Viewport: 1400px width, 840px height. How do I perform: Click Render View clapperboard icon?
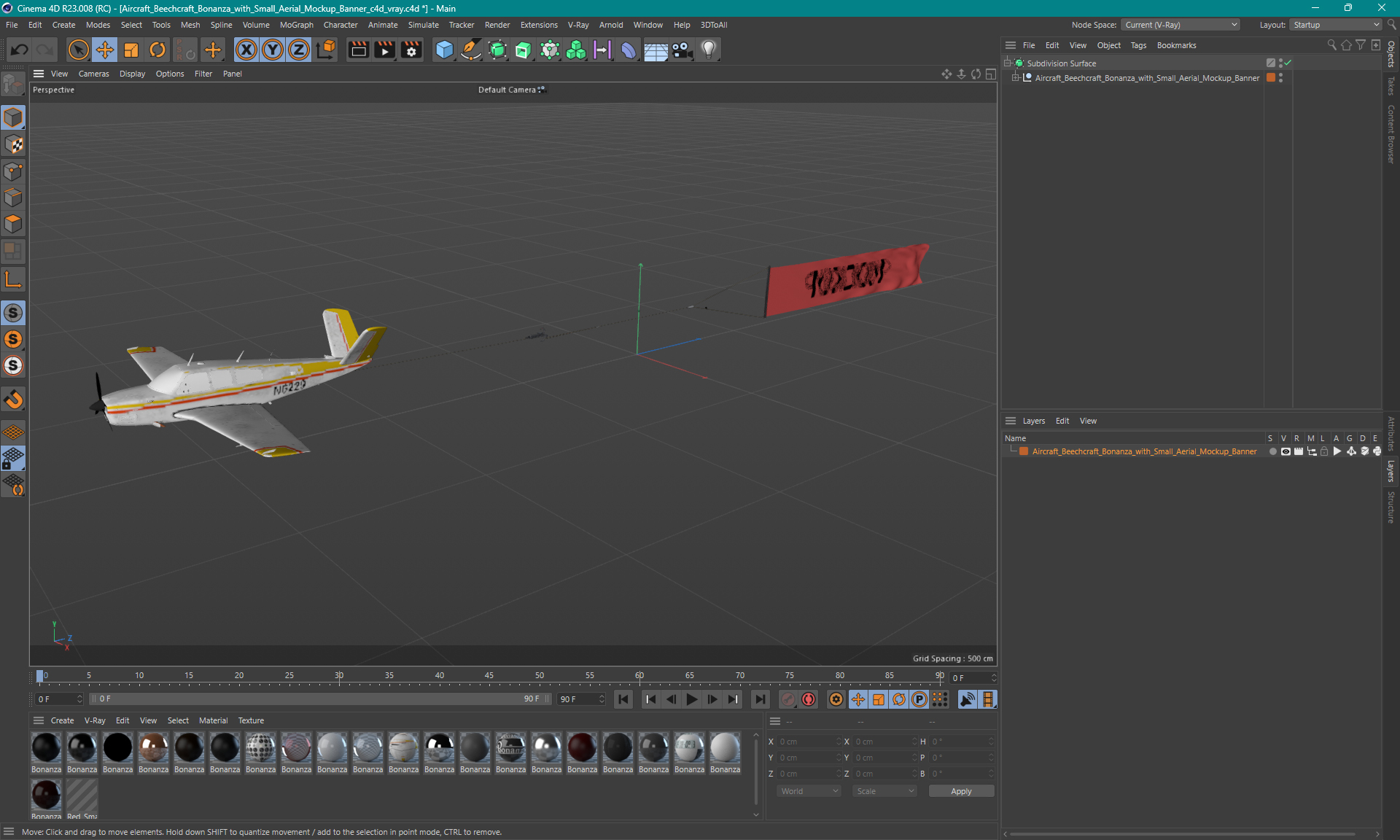(x=358, y=50)
